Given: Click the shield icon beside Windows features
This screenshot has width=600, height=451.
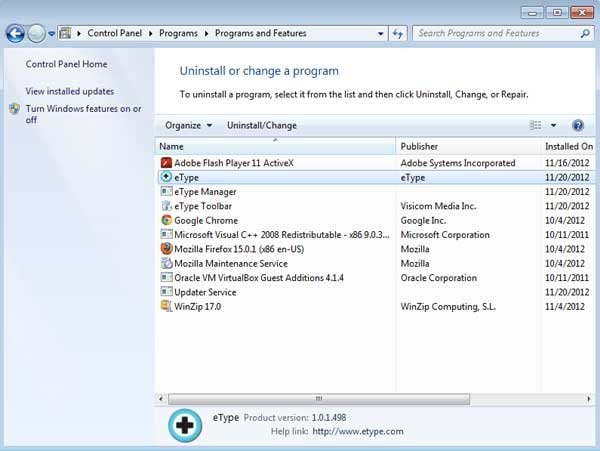Looking at the screenshot, I should [x=15, y=109].
